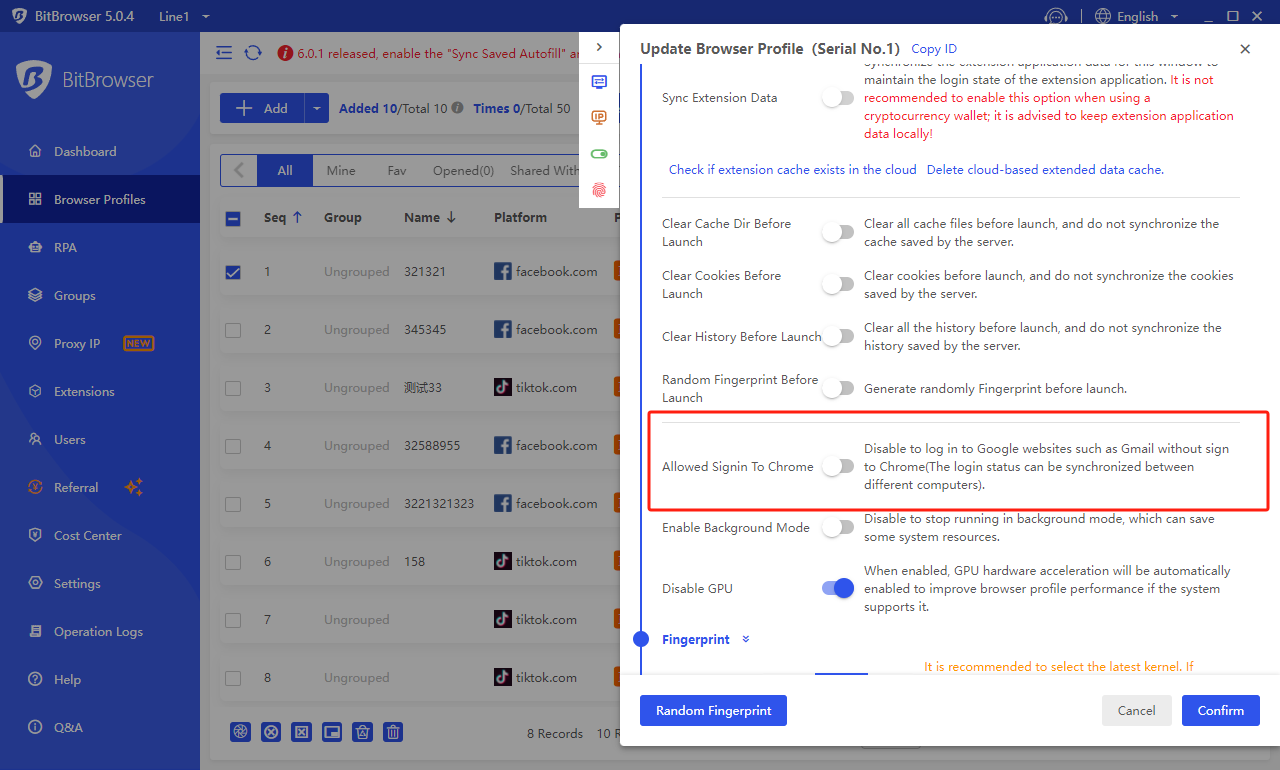Click the plain trash can icon in bottom toolbar
Viewport: 1280px width, 770px height.
tap(394, 732)
